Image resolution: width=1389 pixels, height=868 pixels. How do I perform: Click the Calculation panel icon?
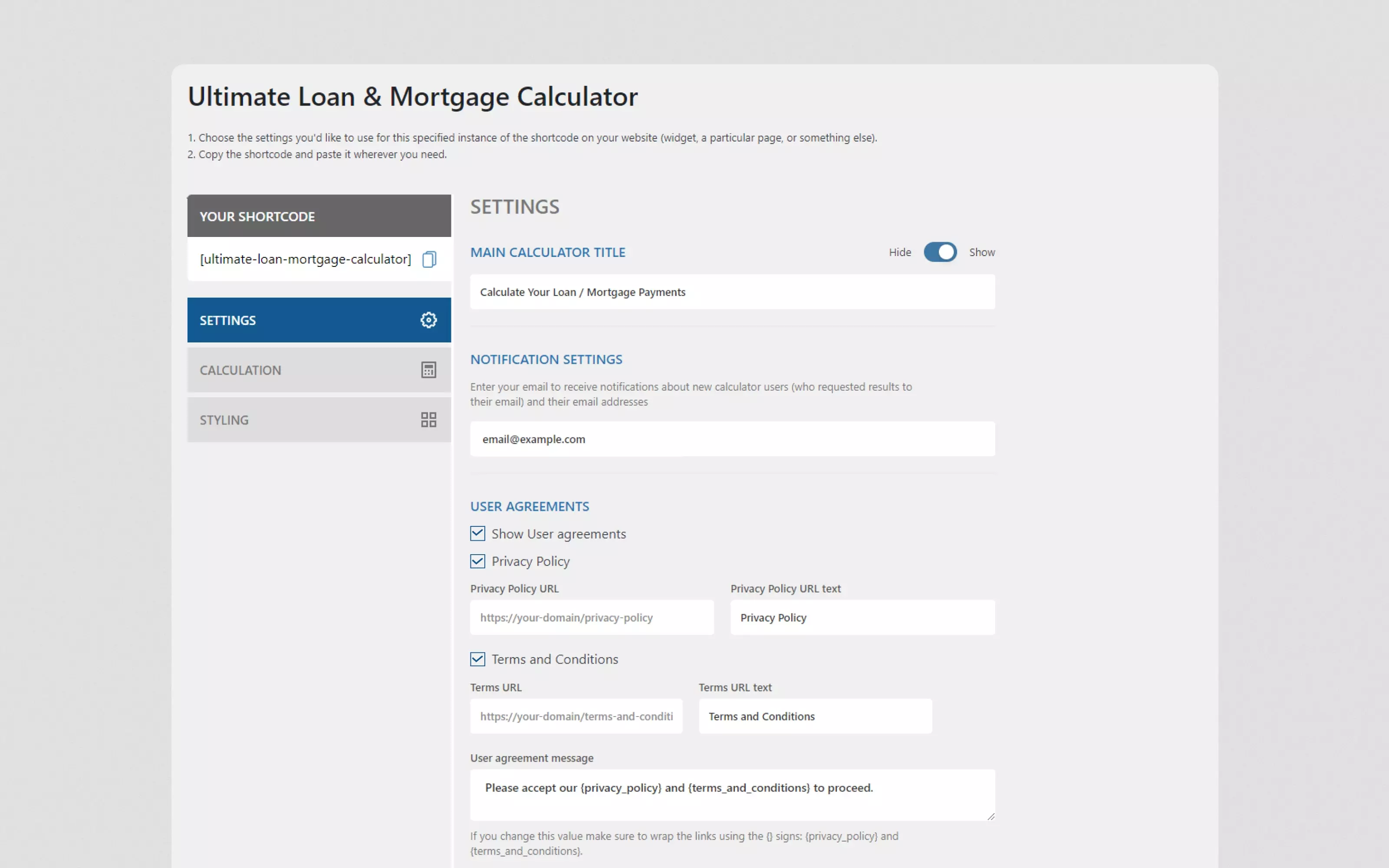click(428, 369)
